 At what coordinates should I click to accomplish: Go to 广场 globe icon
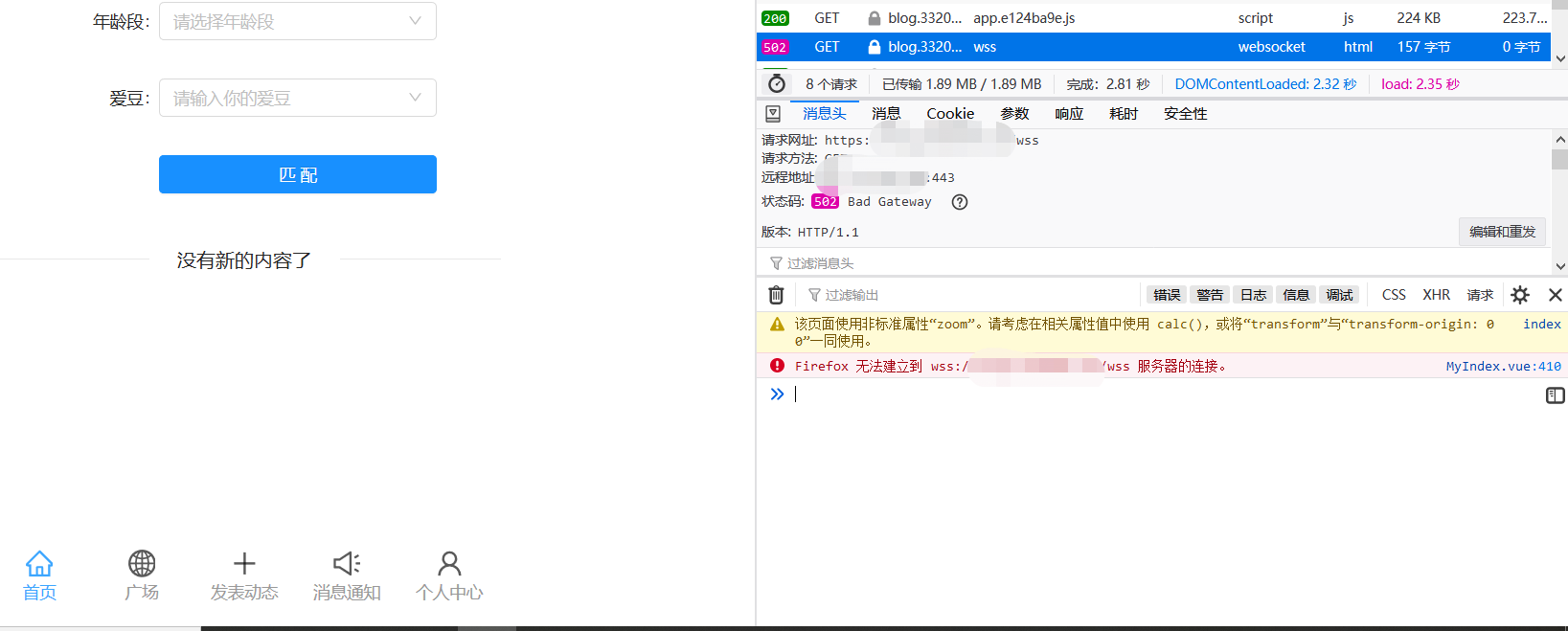pyautogui.click(x=142, y=563)
